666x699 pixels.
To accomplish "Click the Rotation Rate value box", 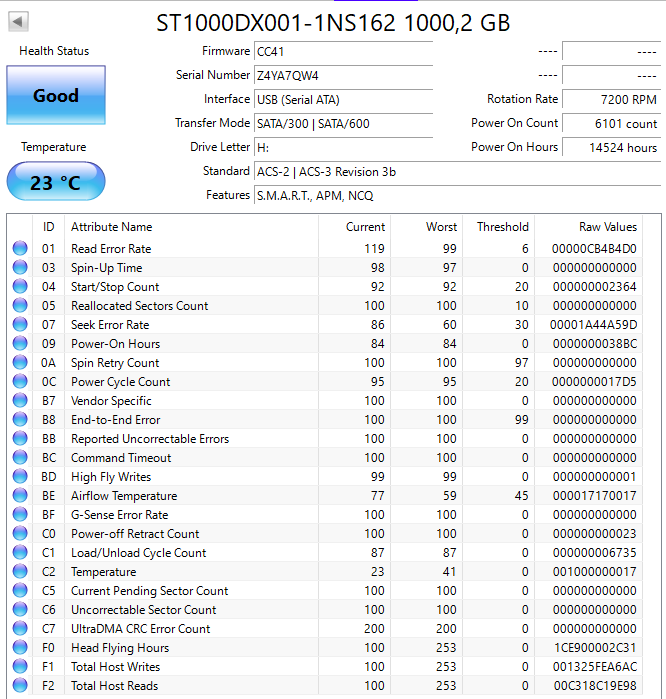I will point(611,99).
